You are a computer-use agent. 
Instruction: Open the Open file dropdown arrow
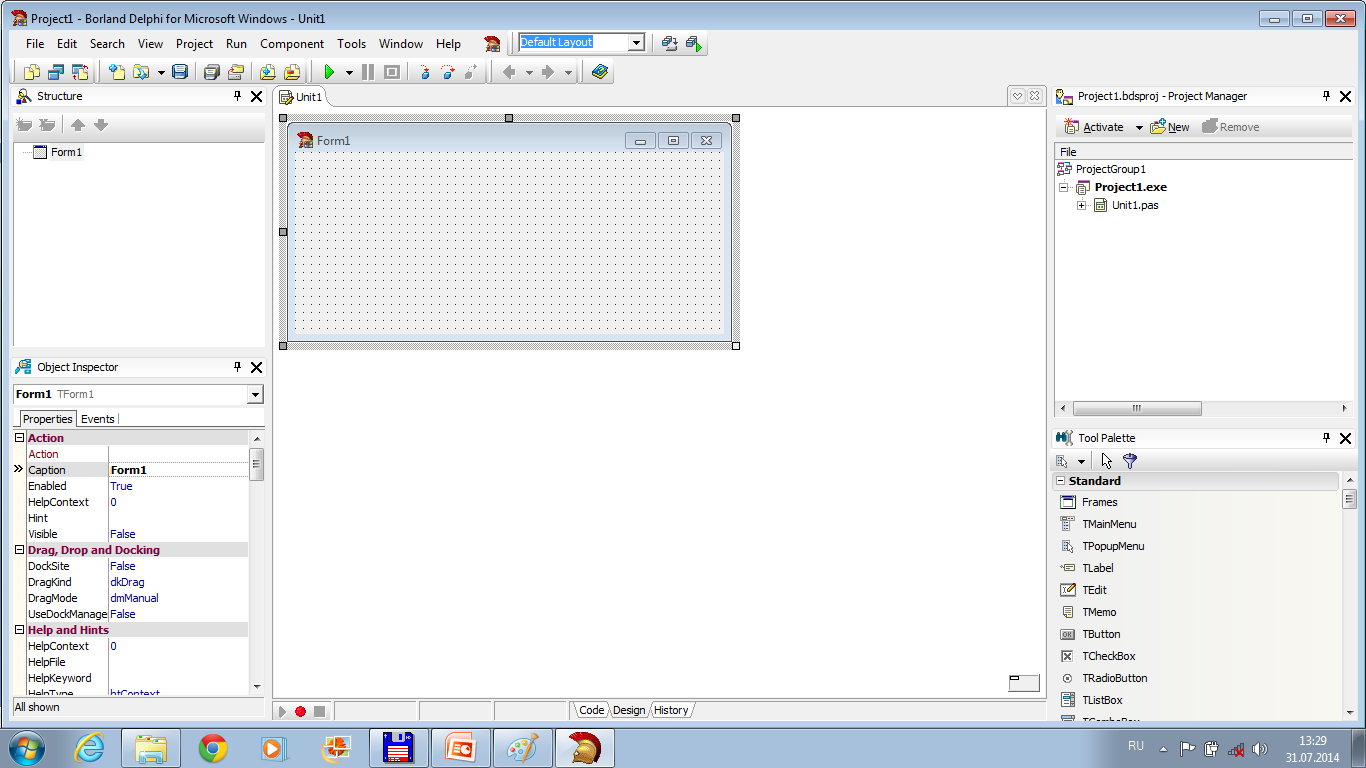161,72
